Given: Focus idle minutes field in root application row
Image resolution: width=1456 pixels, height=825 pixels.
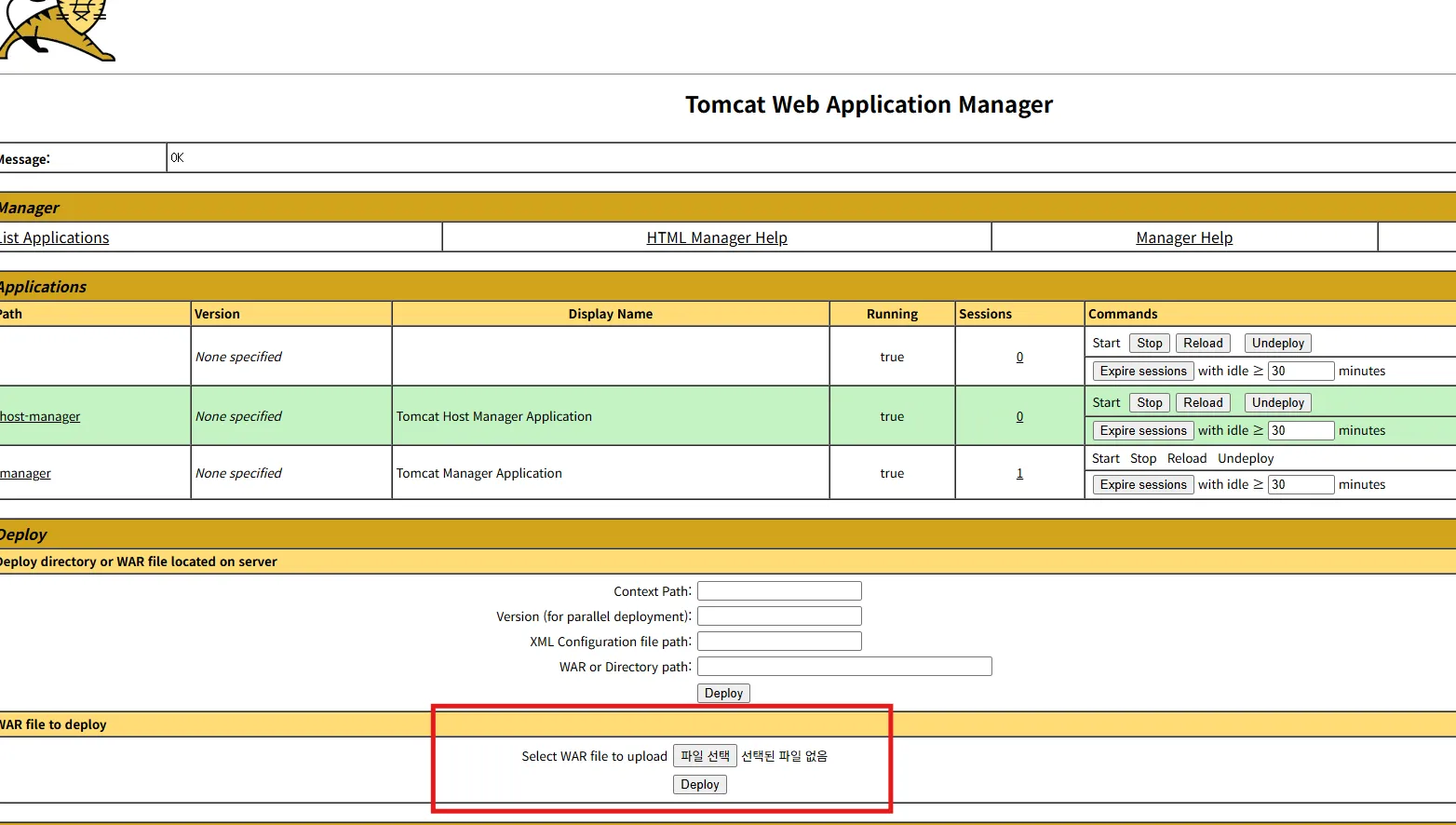Looking at the screenshot, I should [1301, 371].
